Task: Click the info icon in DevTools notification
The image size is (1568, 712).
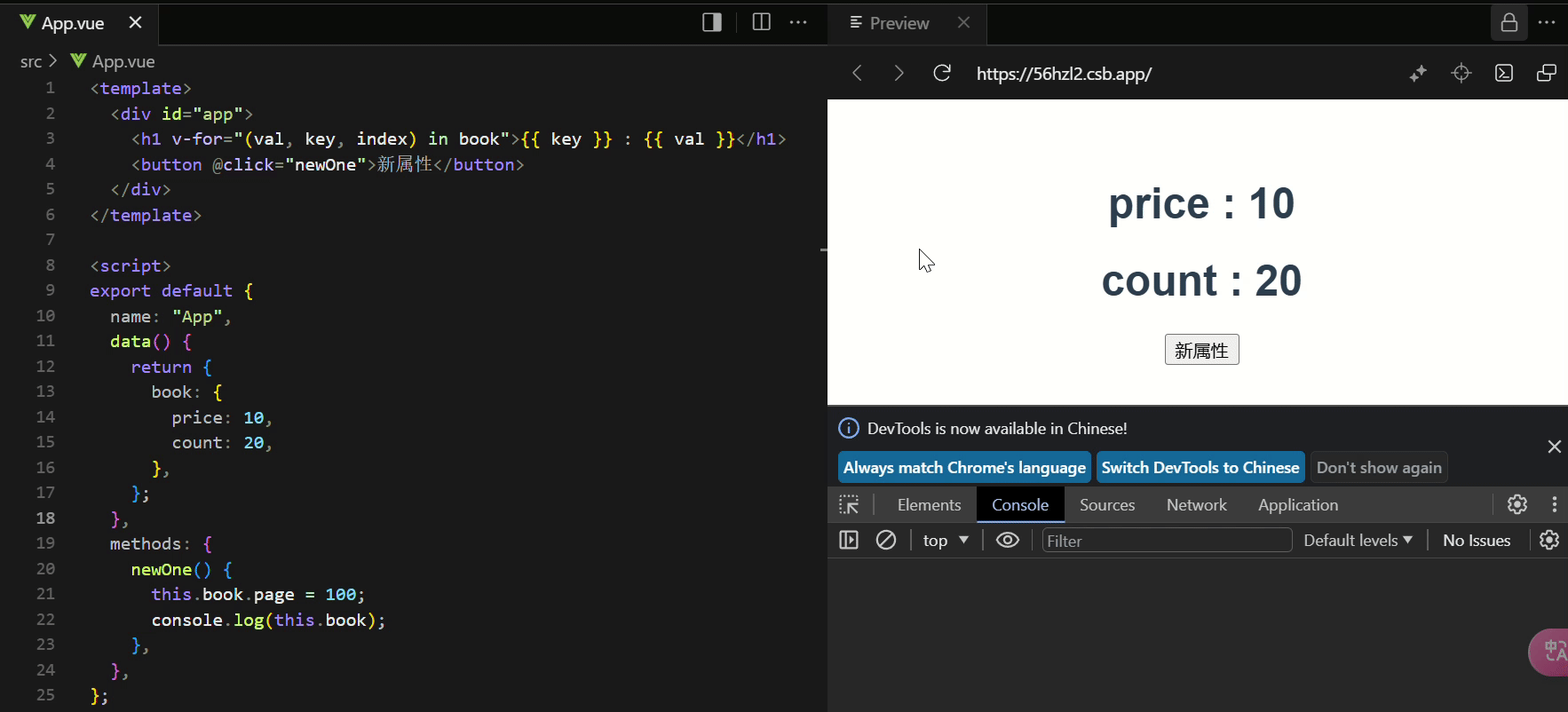Action: click(x=849, y=428)
